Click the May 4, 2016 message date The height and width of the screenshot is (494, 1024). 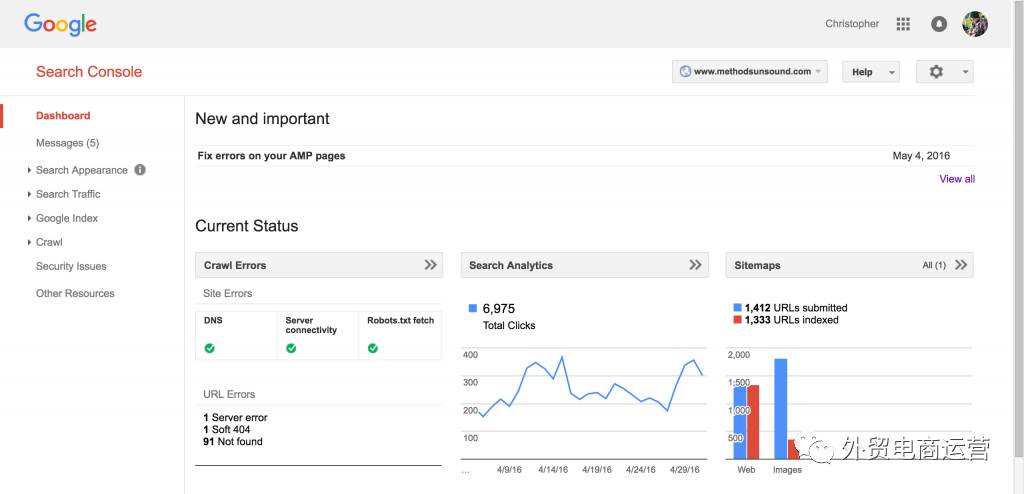[x=921, y=156]
